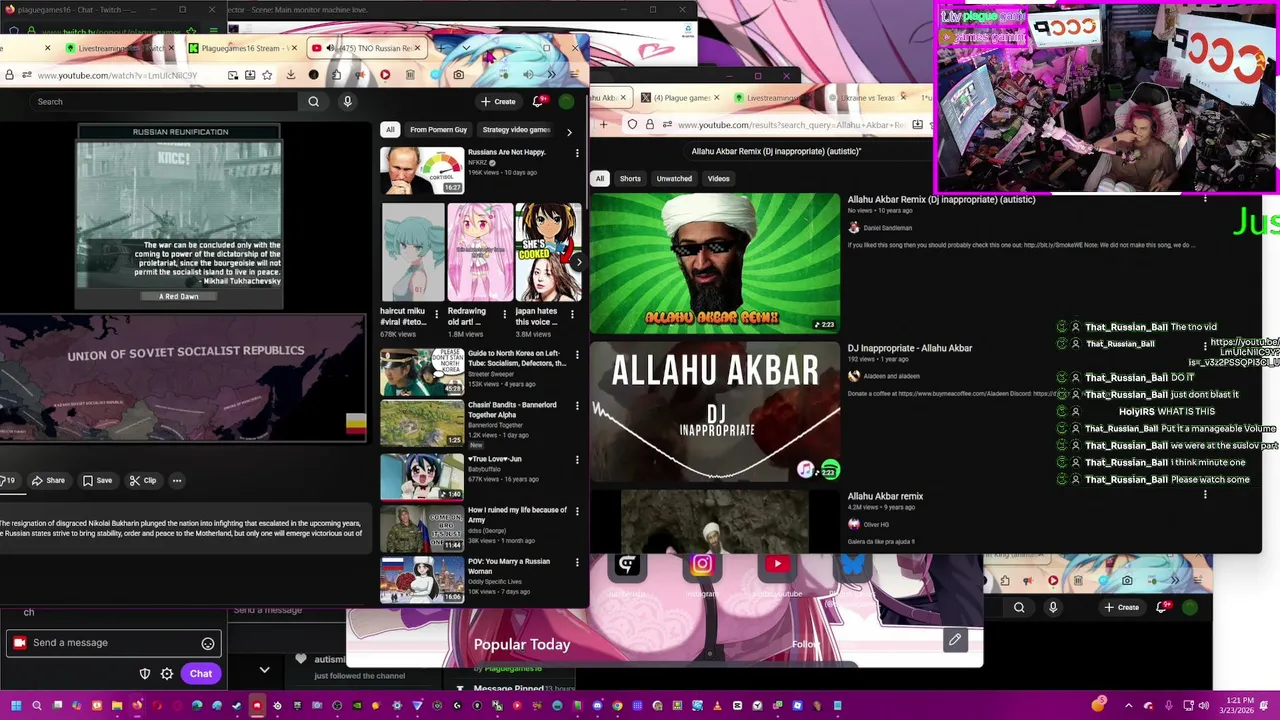Open Firefox from the taskbar
Image resolution: width=1280 pixels, height=720 pixels.
pos(137,706)
